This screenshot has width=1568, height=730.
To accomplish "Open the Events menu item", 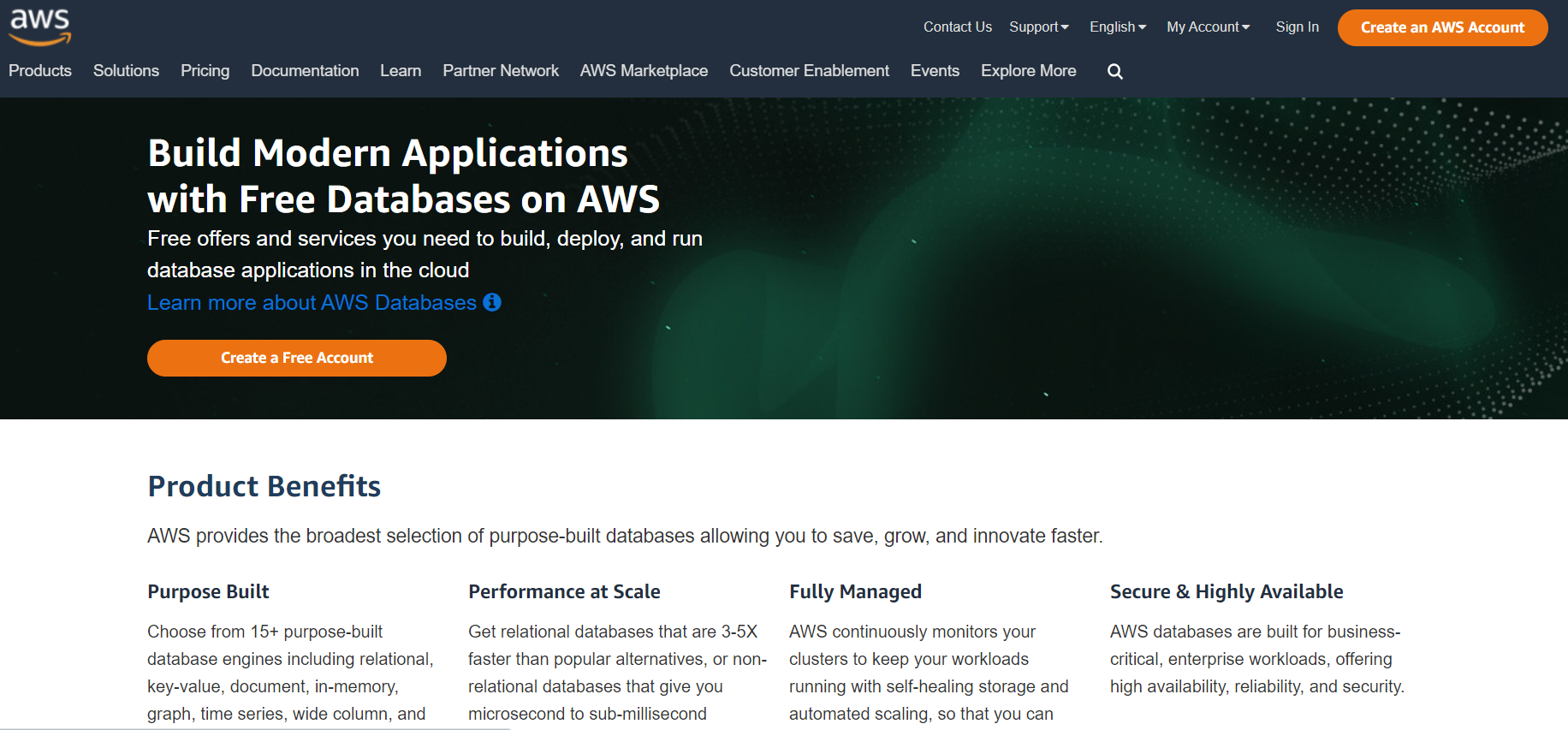I will pyautogui.click(x=935, y=71).
